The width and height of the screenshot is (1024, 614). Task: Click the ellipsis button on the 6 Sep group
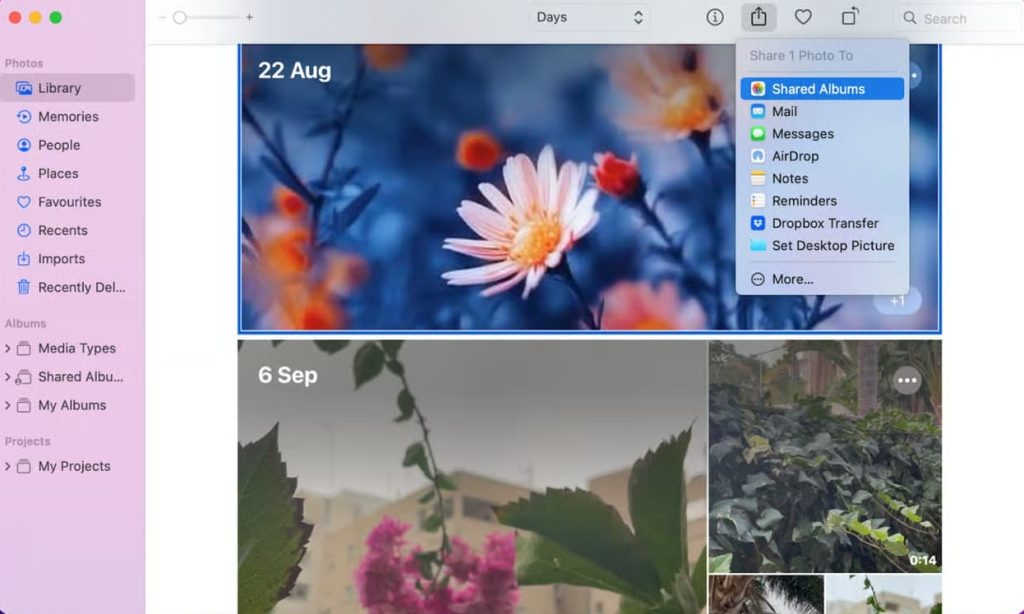[906, 381]
